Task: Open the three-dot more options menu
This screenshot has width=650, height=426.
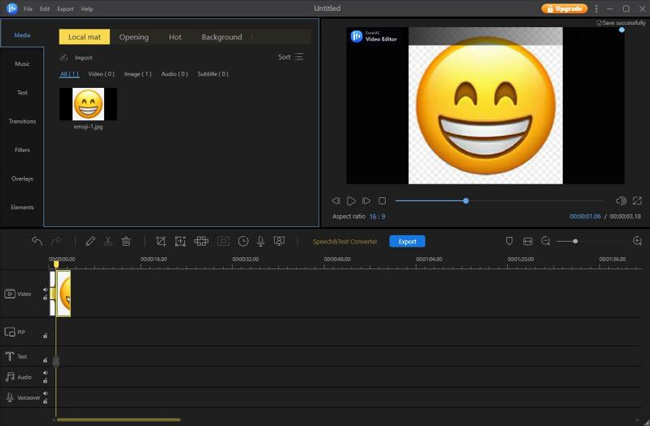Action: [x=596, y=9]
